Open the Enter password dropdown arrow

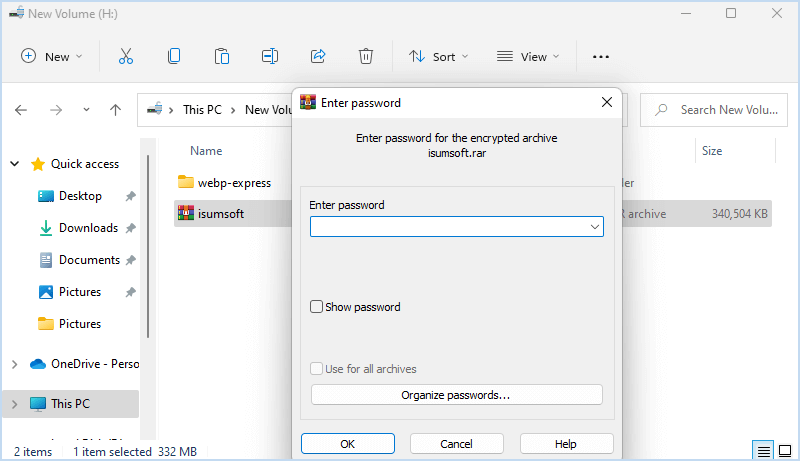[595, 227]
